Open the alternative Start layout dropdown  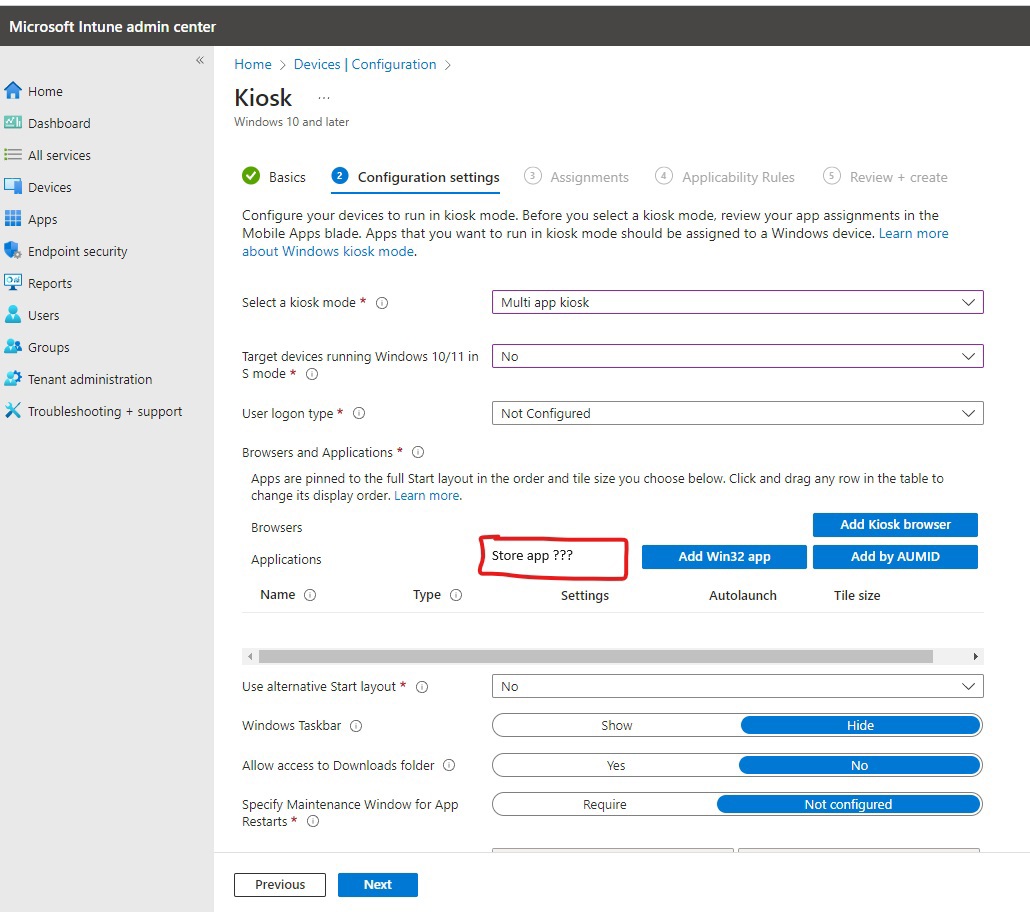738,686
